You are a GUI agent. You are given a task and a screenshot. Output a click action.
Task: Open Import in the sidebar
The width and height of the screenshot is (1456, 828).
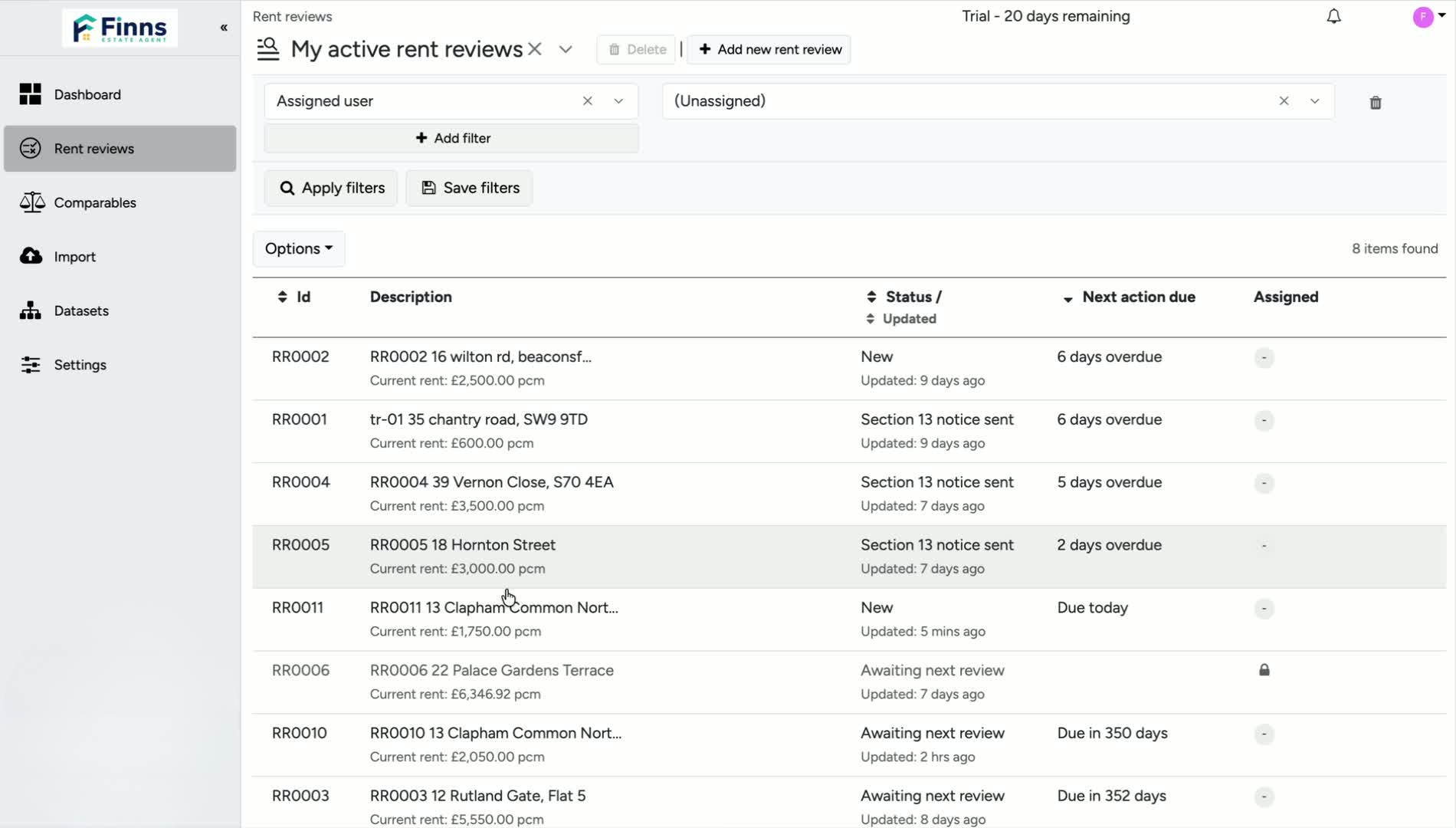120,257
